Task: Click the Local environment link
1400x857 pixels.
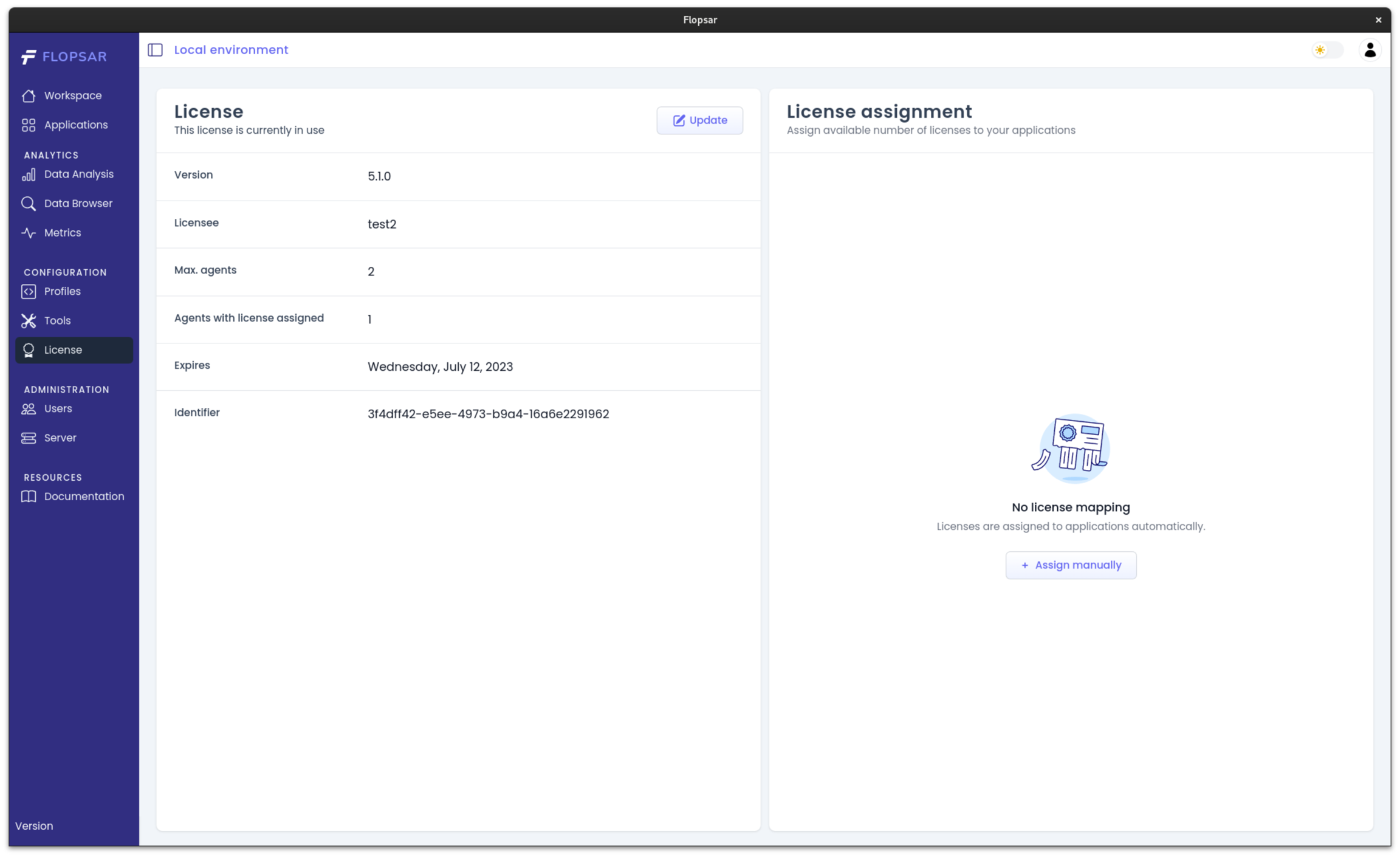Action: click(231, 50)
